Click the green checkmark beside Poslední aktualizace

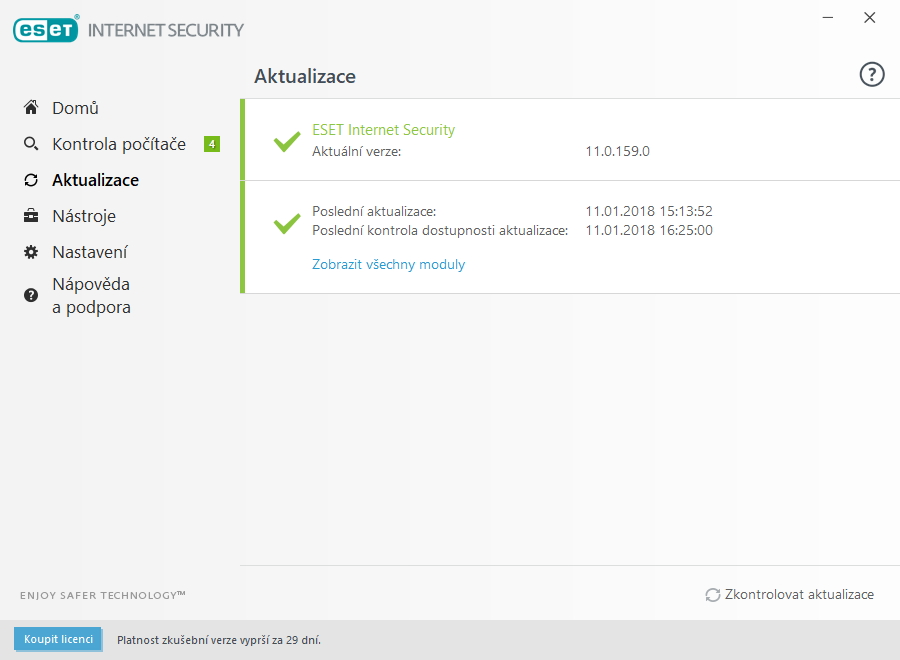(287, 222)
